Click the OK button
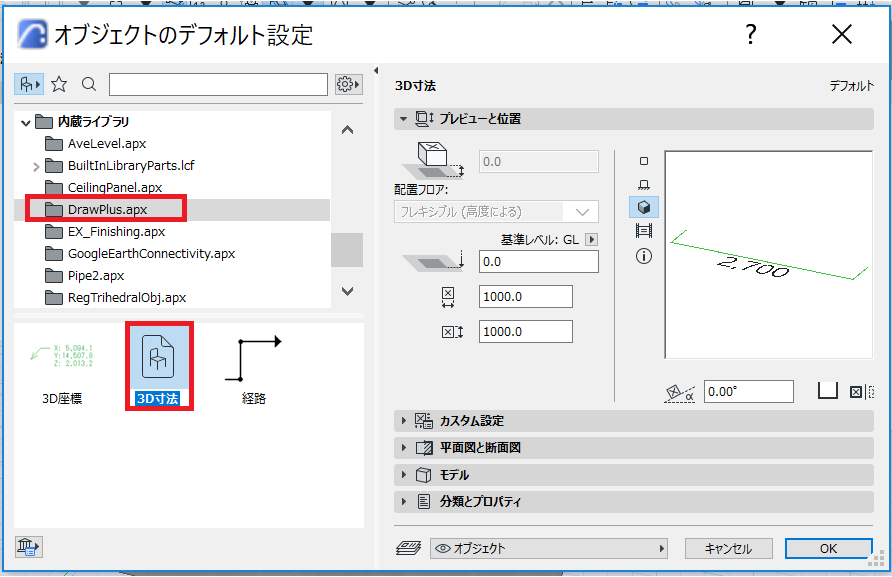Screen dimensions: 892x577 coord(828,549)
